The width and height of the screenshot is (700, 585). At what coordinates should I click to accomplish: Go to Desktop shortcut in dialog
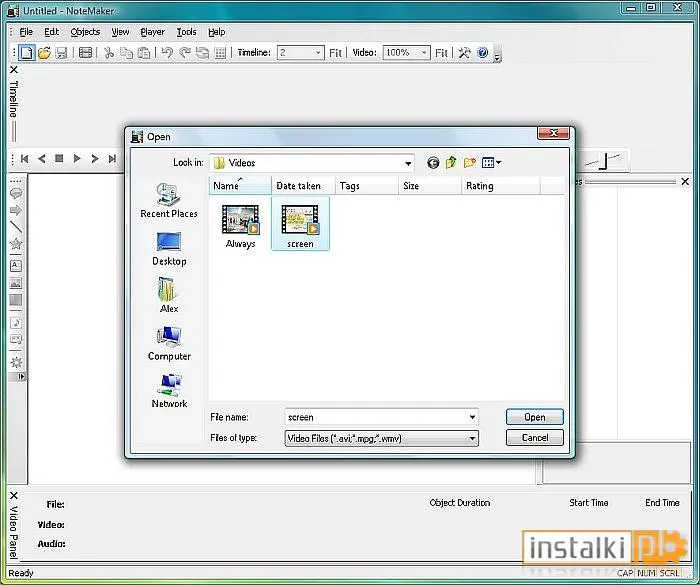(169, 249)
